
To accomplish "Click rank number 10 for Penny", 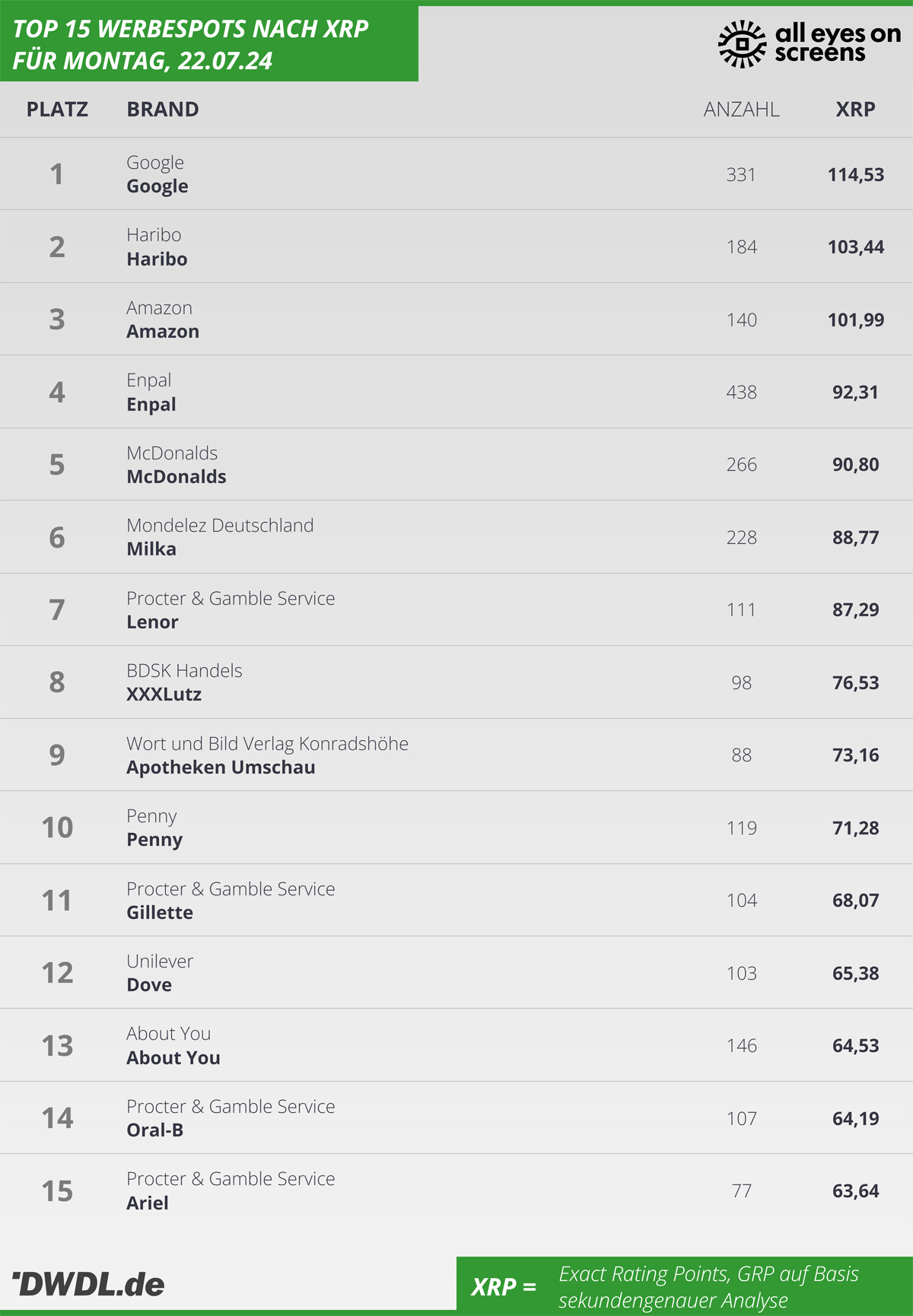I will (57, 828).
